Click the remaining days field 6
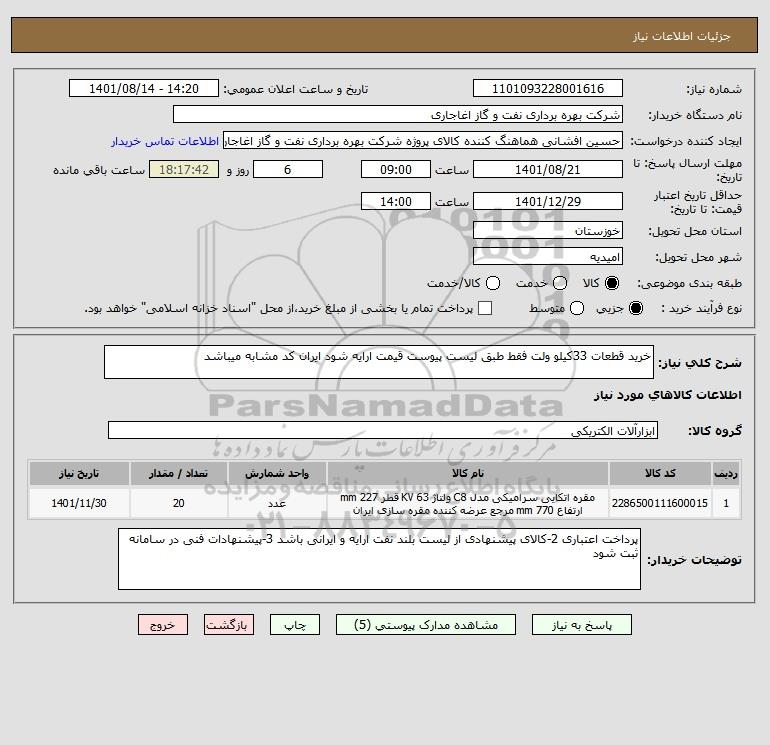The width and height of the screenshot is (770, 745). pos(288,170)
